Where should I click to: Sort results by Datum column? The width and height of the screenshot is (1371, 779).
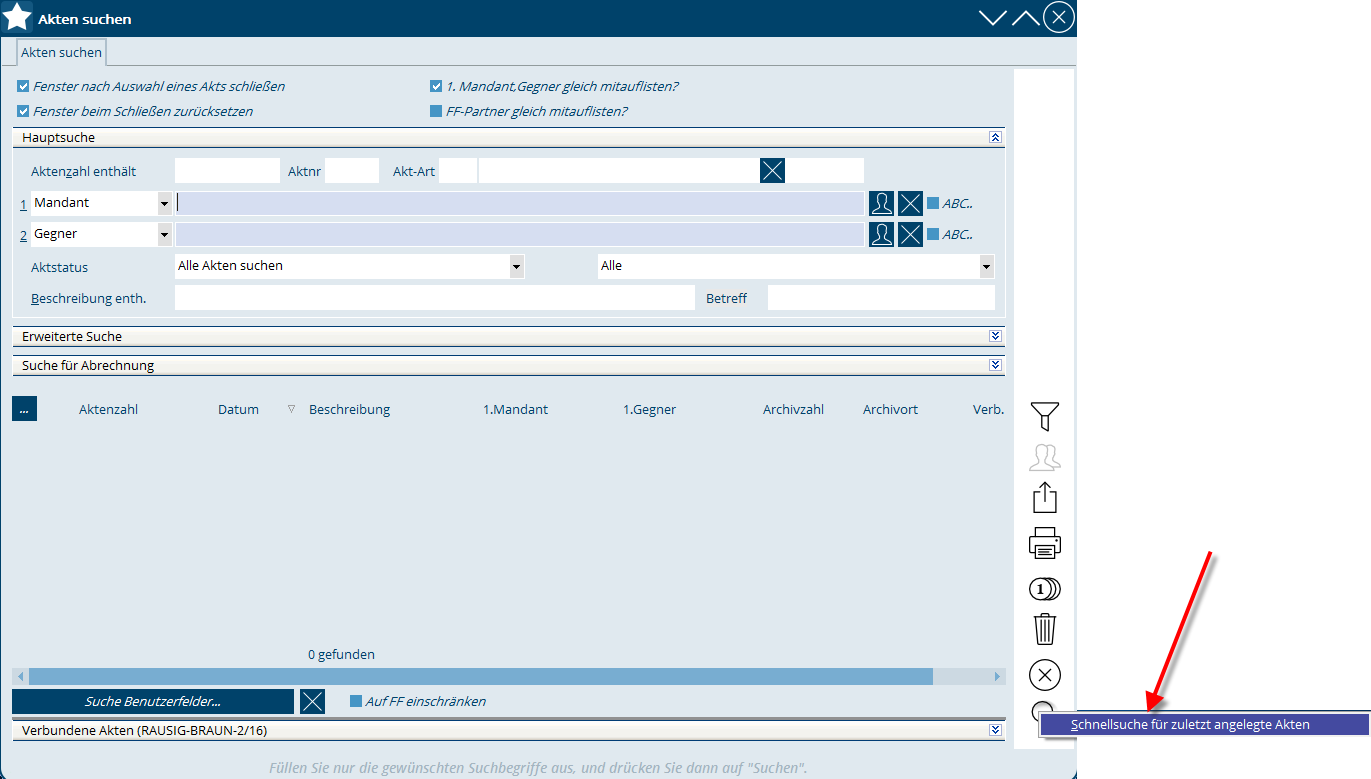(x=238, y=409)
